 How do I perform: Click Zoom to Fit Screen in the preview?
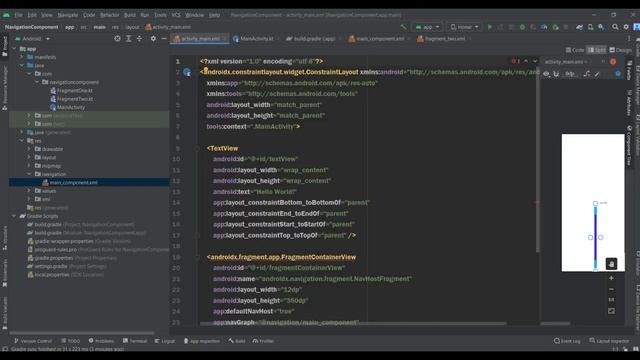611,311
